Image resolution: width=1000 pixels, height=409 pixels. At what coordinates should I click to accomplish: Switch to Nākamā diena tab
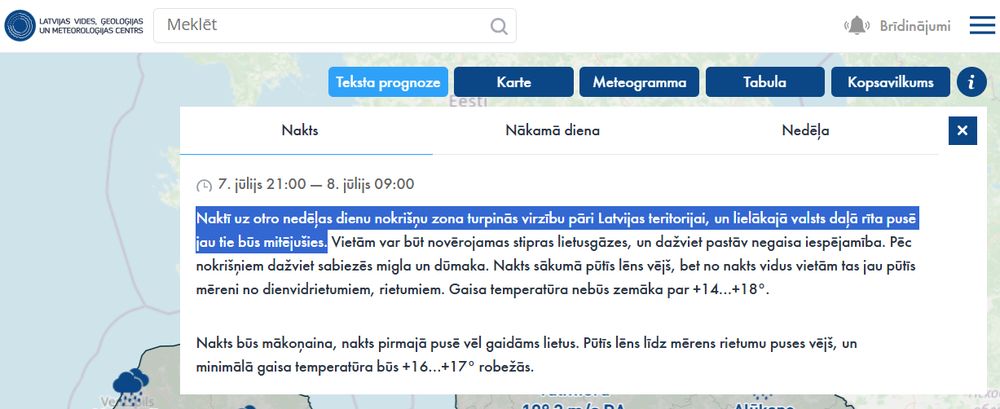tap(552, 131)
